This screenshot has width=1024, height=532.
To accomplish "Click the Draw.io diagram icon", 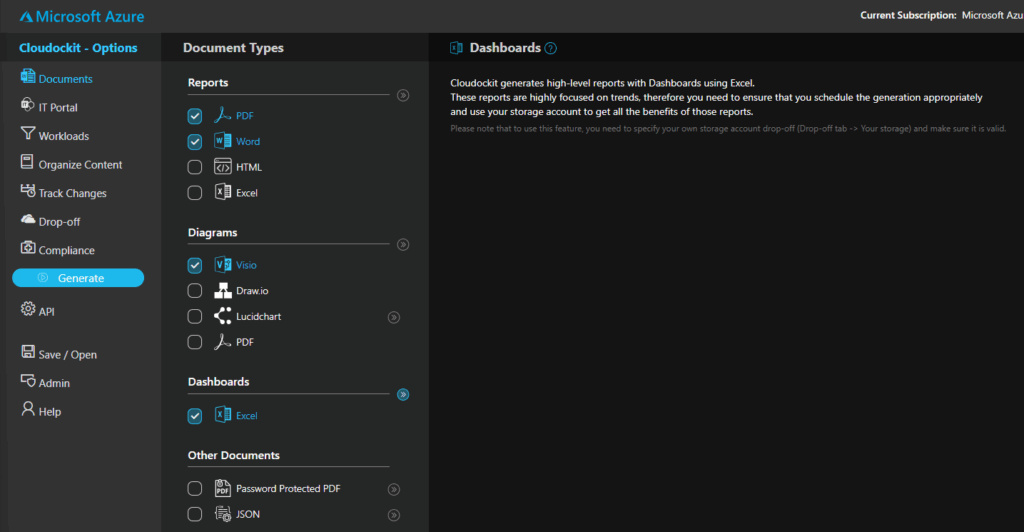I will pyautogui.click(x=222, y=291).
